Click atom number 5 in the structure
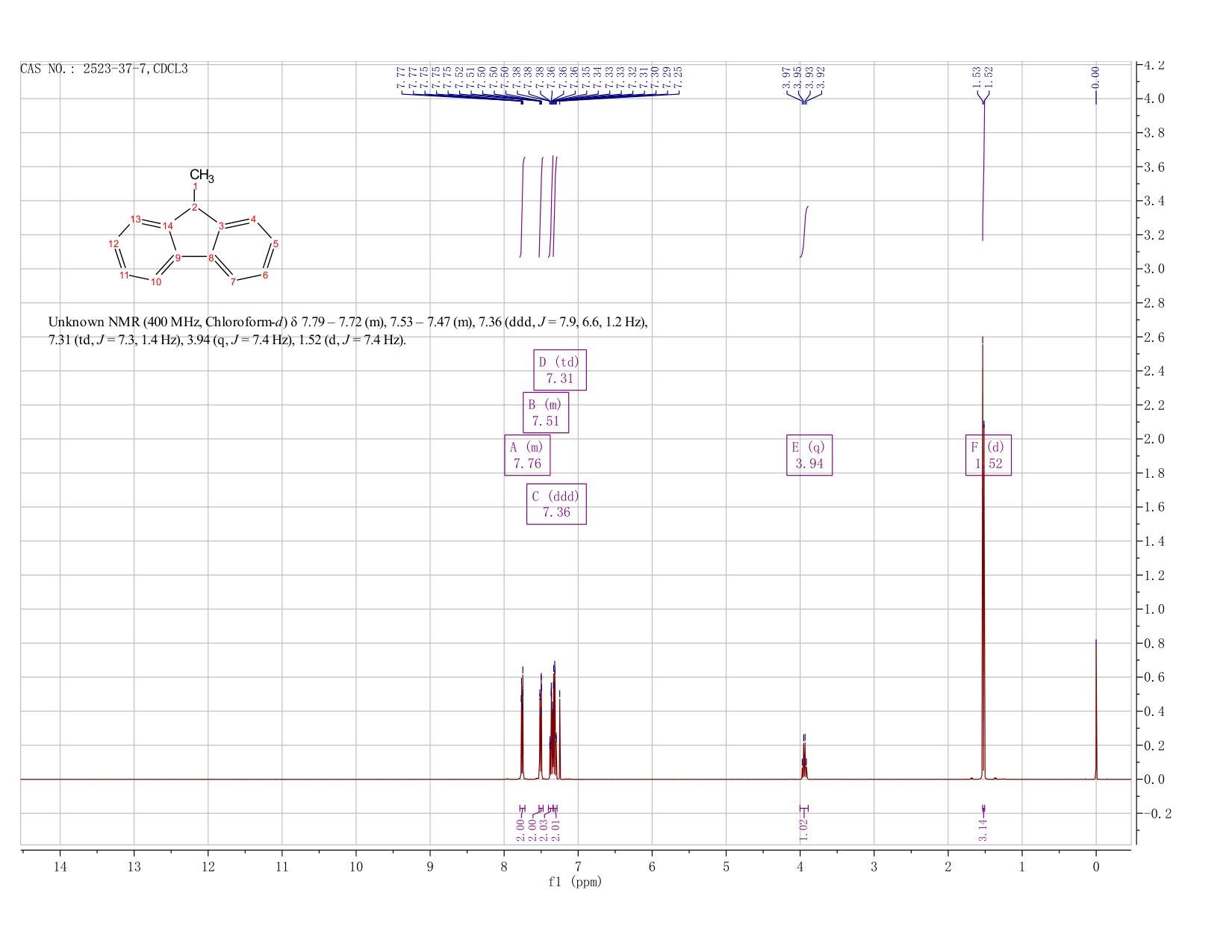Image resolution: width=1232 pixels, height=952 pixels. coord(276,243)
